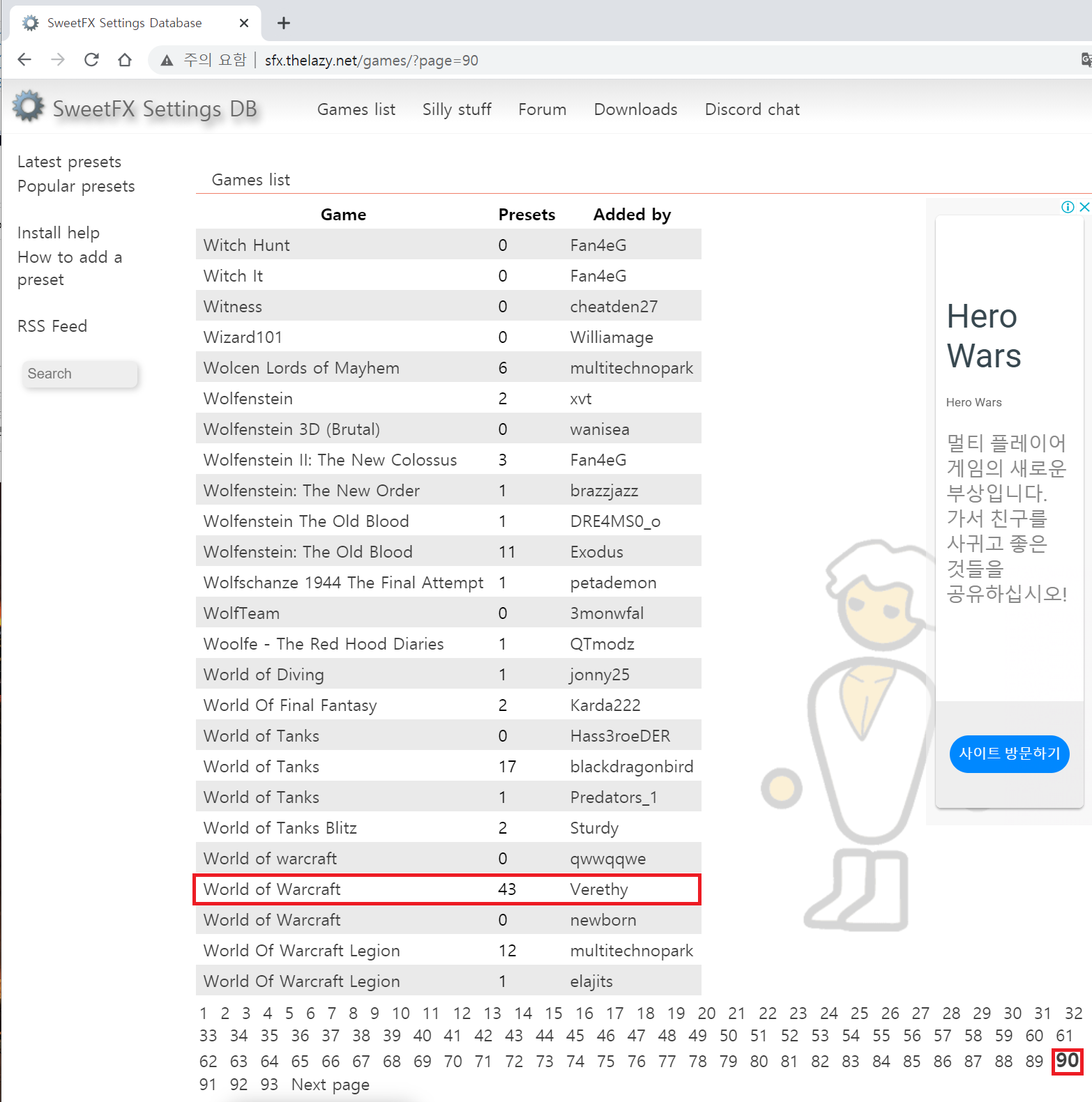
Task: Open Woolfe - The Red Hood Diaries
Action: pos(324,644)
